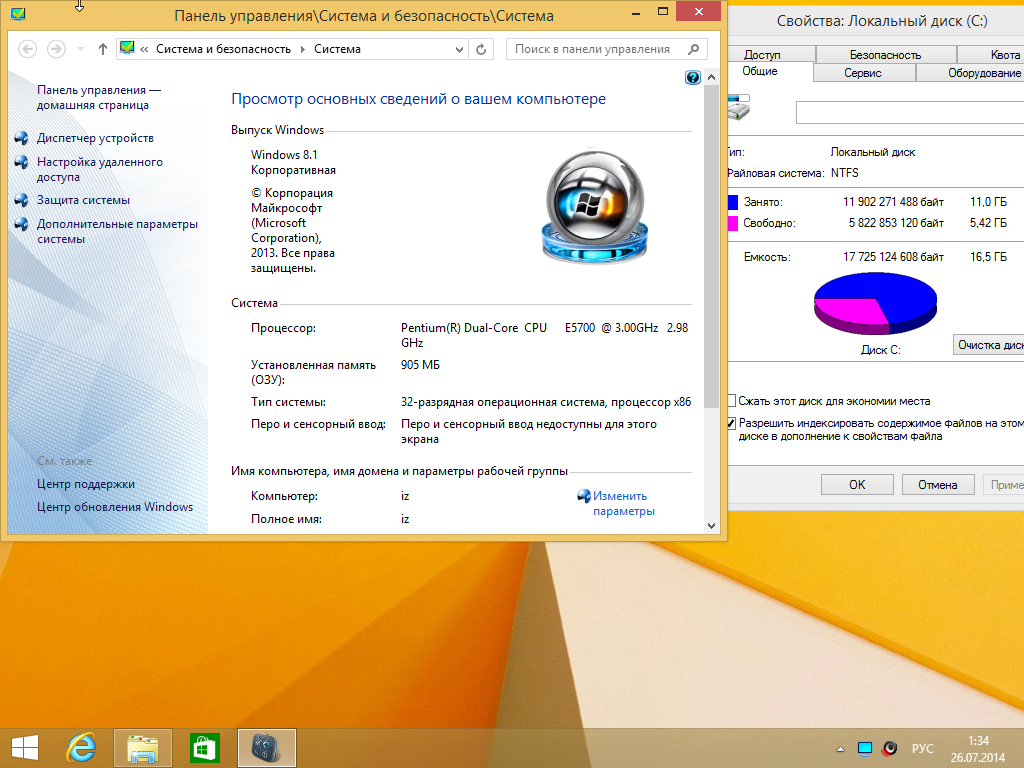
Task: Click the disk label text field
Action: (x=910, y=112)
